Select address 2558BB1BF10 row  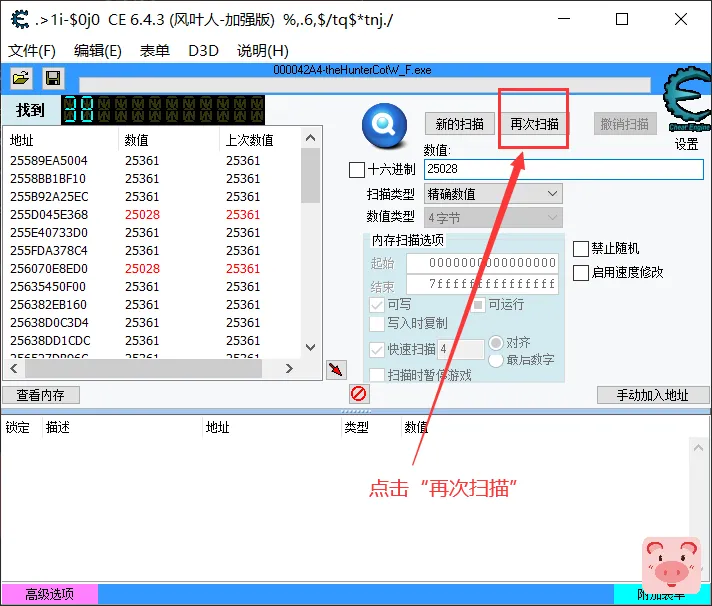pyautogui.click(x=152, y=179)
